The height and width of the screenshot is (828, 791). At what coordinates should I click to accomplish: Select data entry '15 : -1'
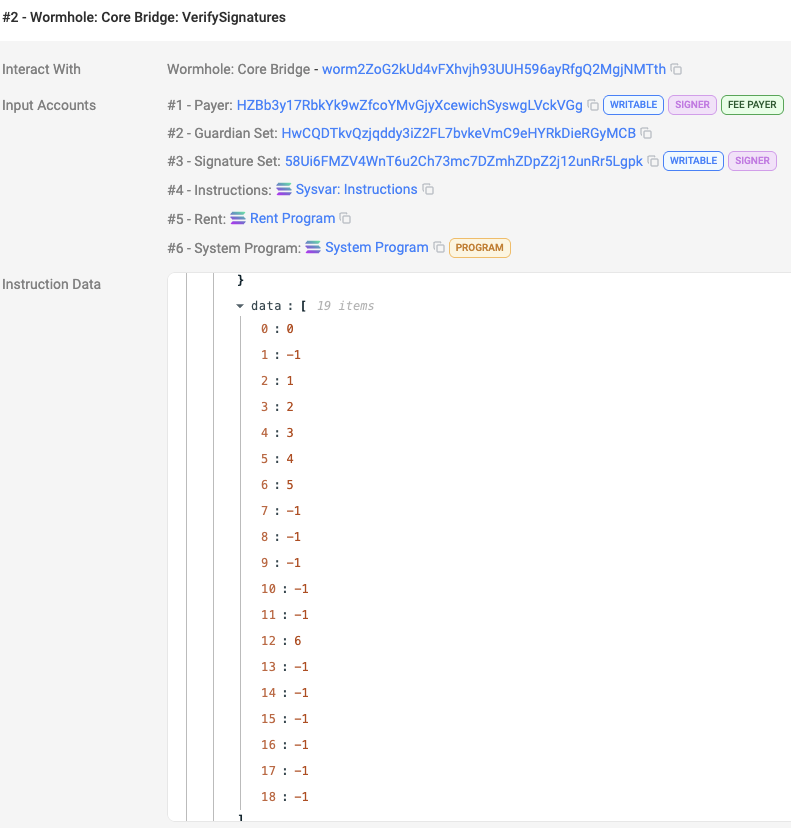(x=285, y=719)
